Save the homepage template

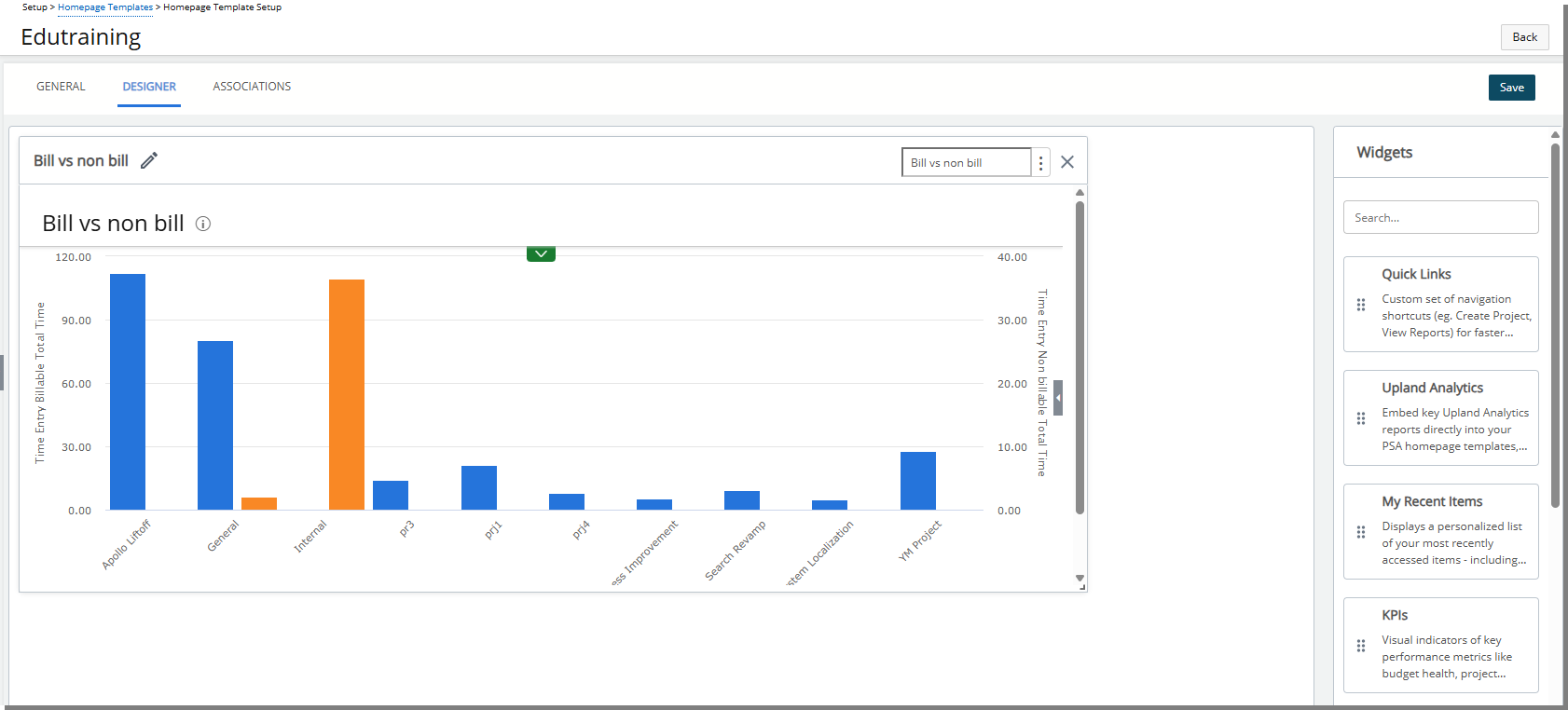pos(1512,88)
